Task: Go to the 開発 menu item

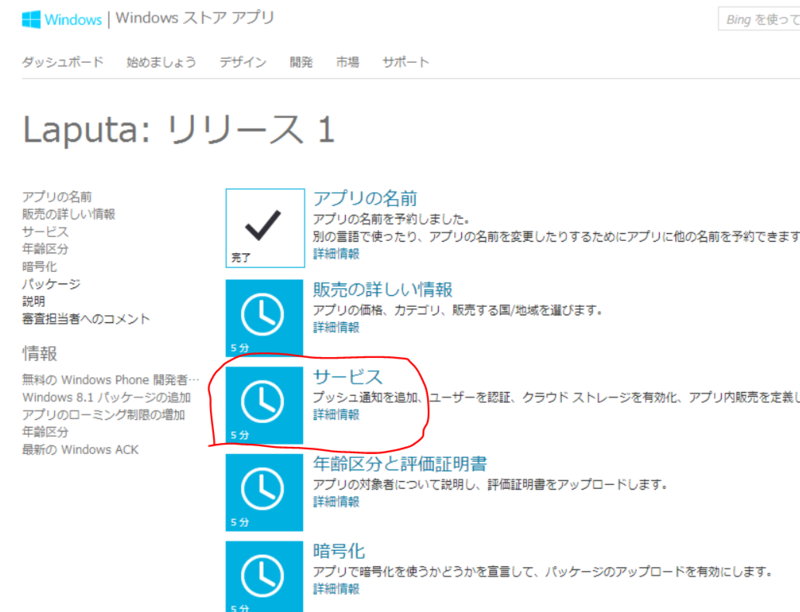Action: [301, 62]
